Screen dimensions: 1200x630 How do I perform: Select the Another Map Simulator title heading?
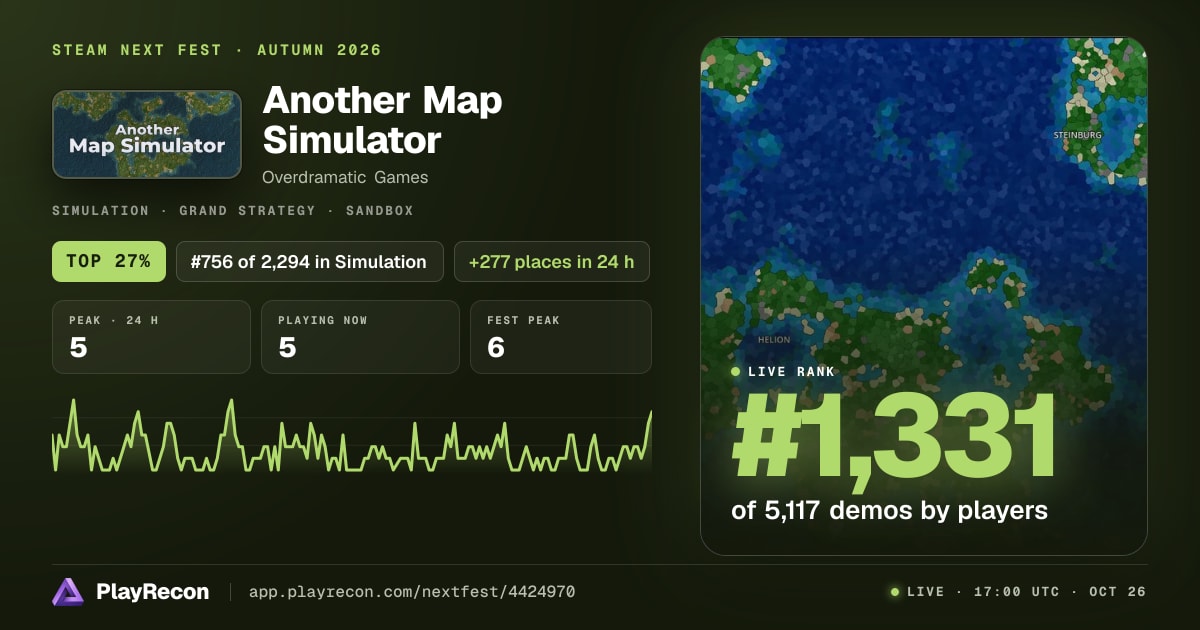click(383, 120)
